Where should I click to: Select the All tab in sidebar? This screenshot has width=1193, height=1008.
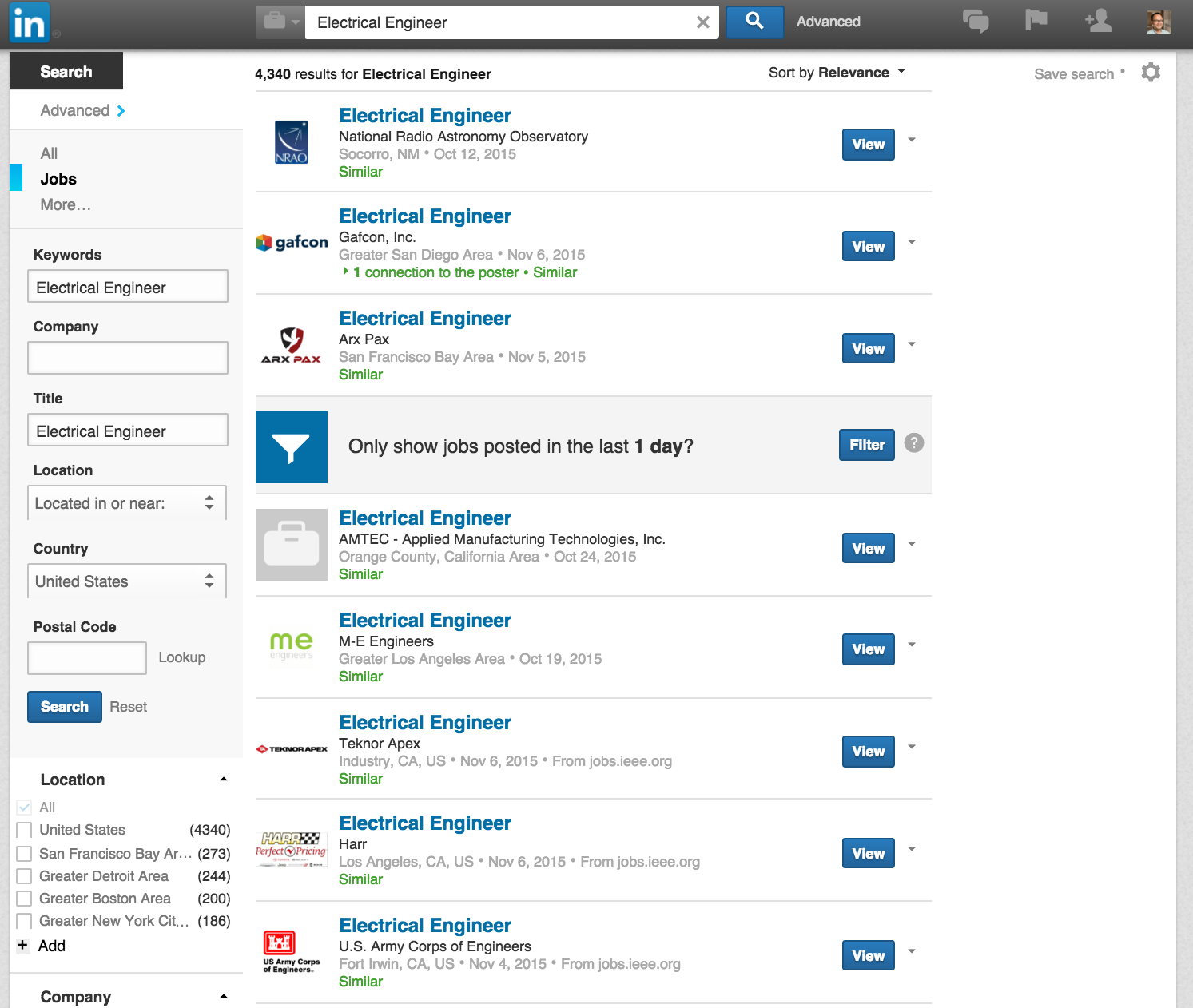[x=49, y=153]
